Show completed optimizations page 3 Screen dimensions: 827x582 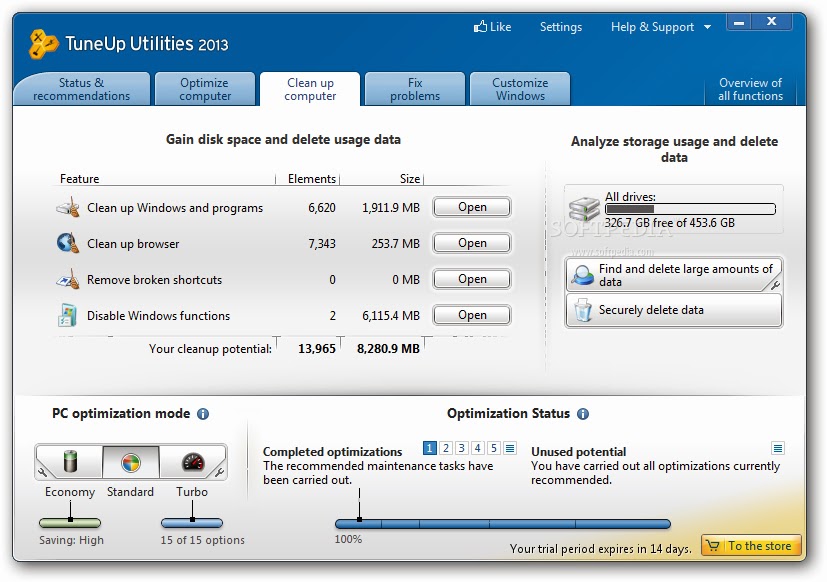coord(461,448)
